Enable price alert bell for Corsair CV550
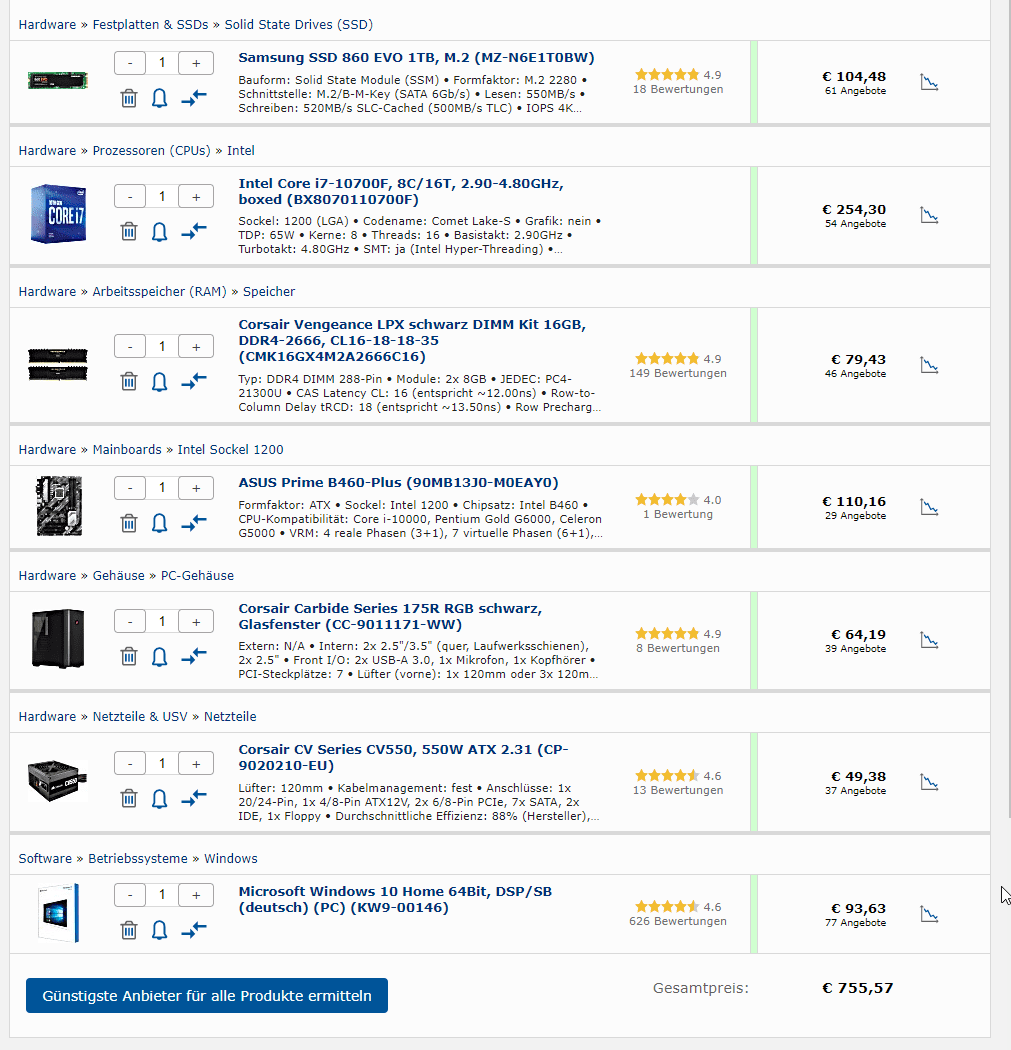Image resolution: width=1011 pixels, height=1050 pixels. click(x=159, y=798)
